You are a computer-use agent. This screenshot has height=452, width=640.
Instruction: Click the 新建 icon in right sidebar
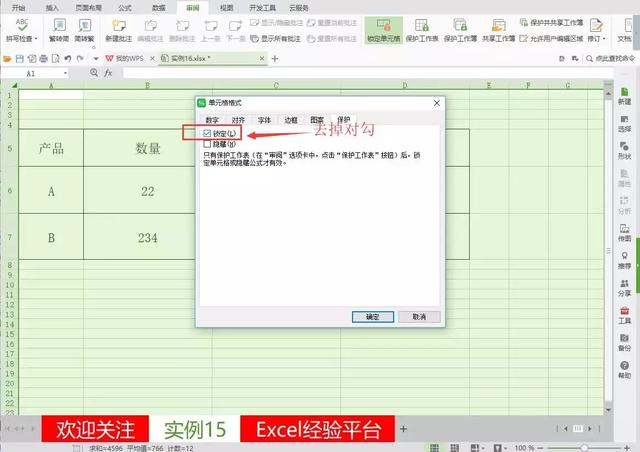coord(624,96)
